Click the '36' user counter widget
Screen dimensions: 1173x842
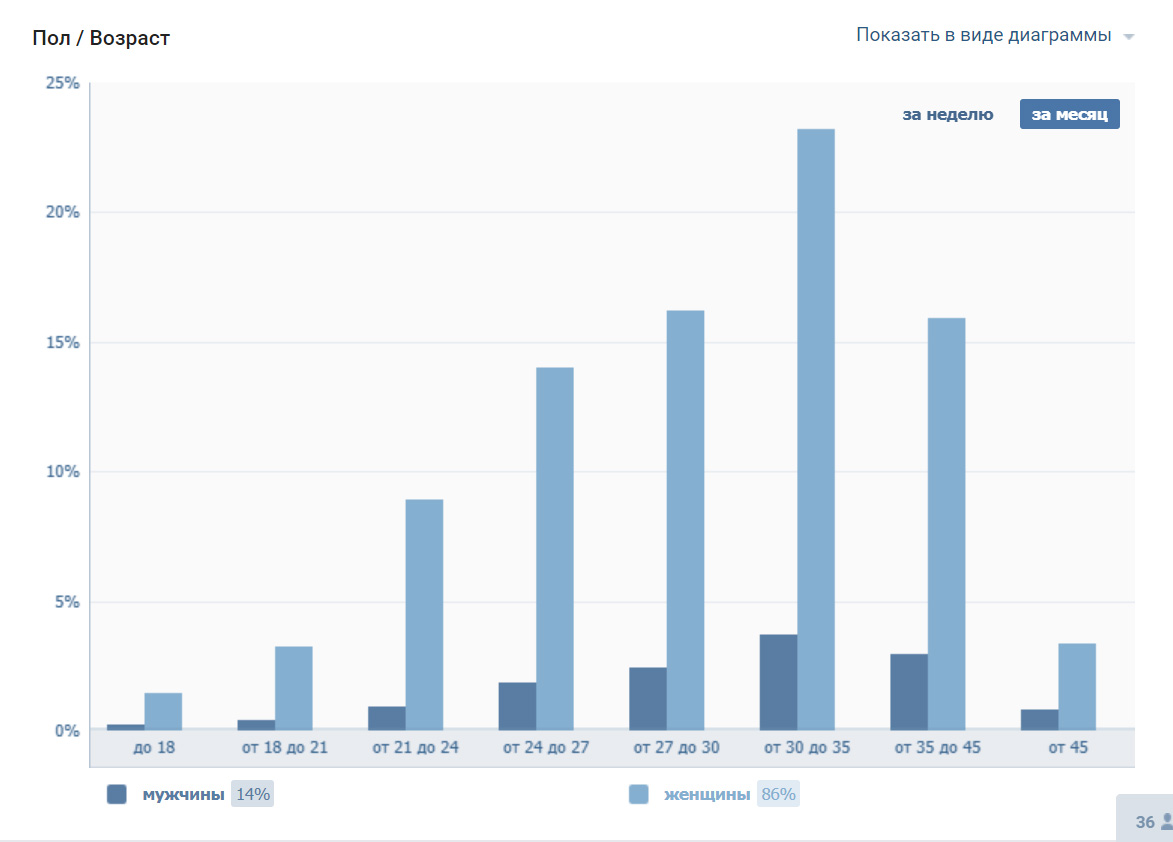(x=1145, y=819)
